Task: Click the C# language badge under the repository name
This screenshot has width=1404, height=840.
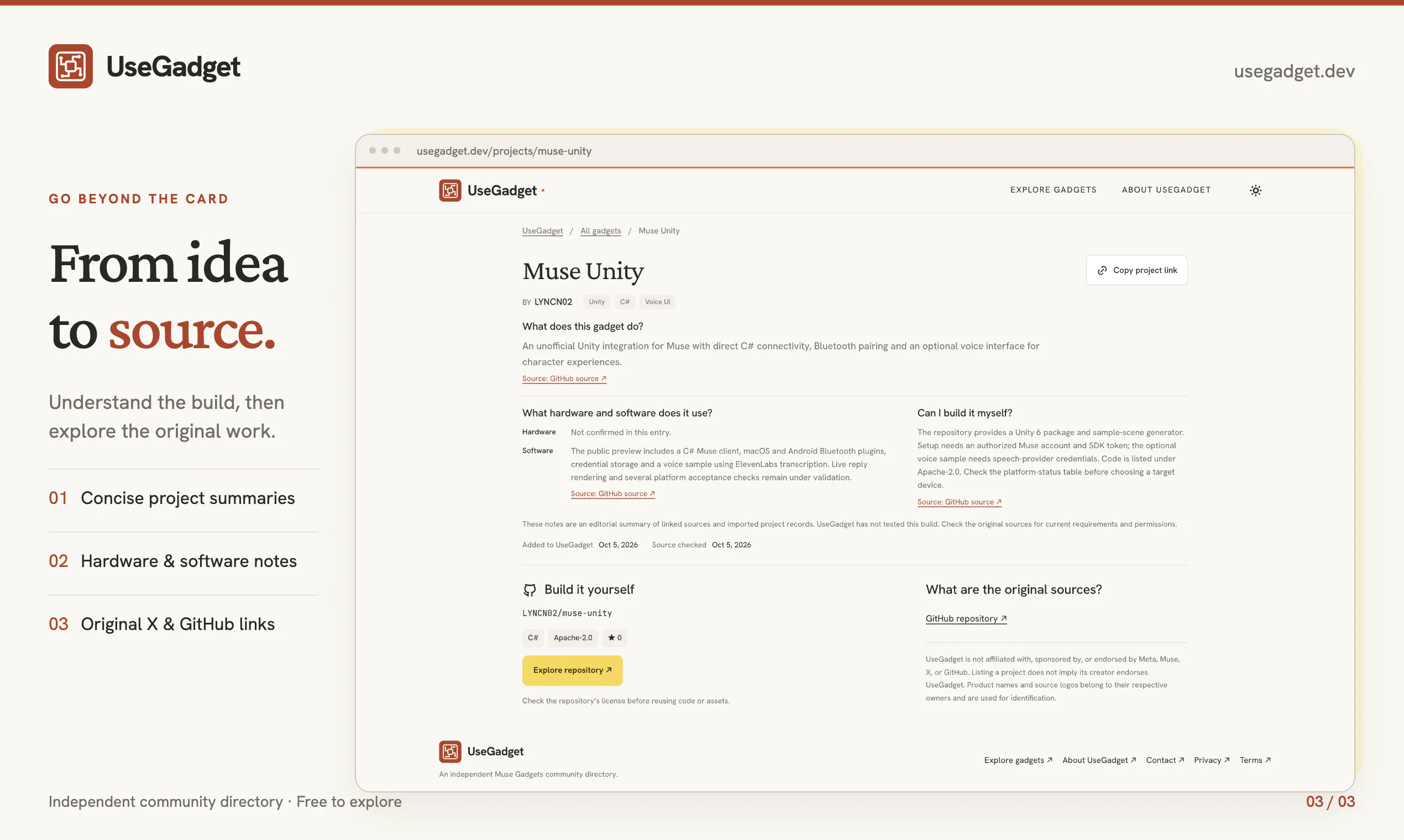Action: (x=533, y=637)
